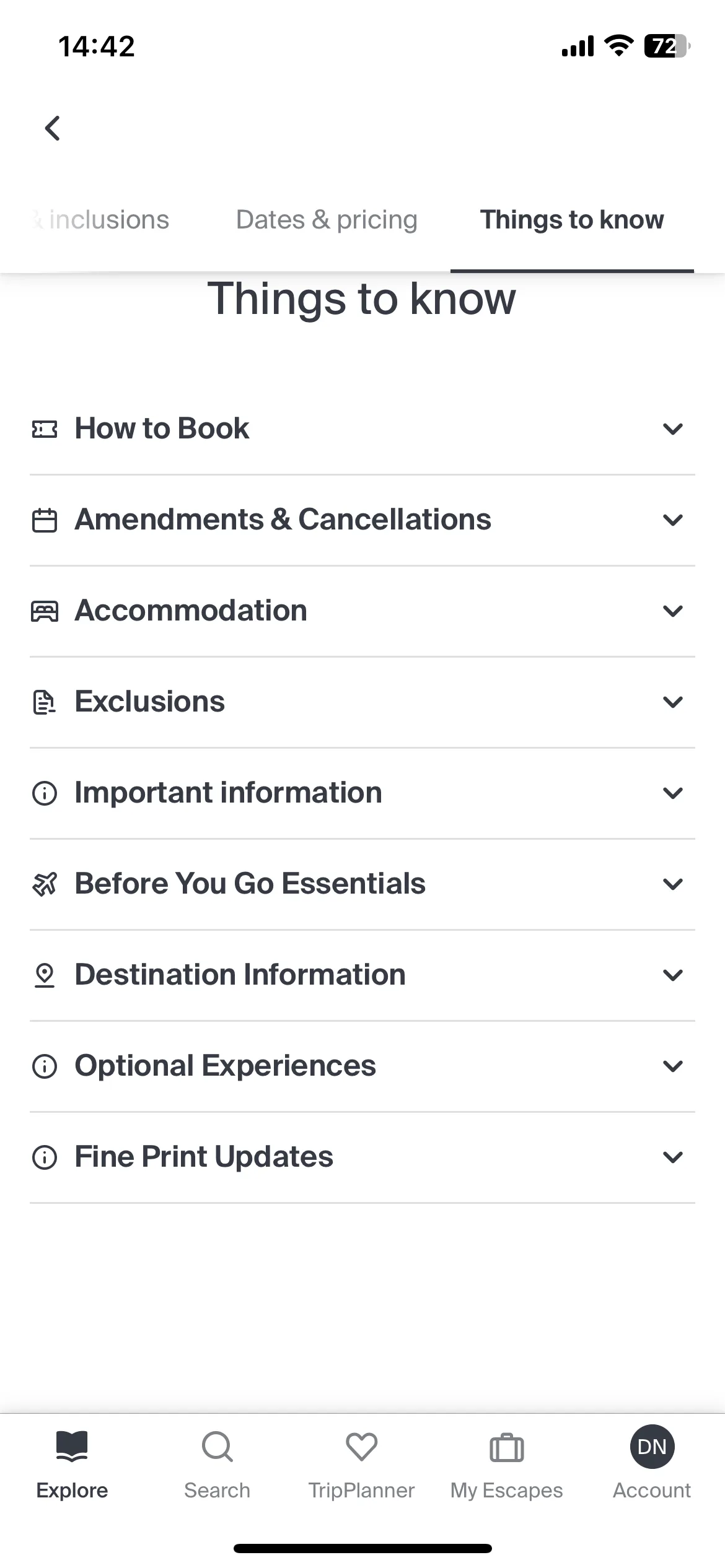Open TripPlanner heart icon

[362, 1447]
